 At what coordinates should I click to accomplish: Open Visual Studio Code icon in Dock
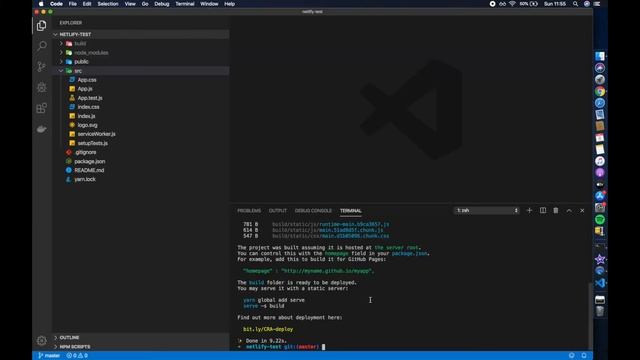(x=600, y=282)
